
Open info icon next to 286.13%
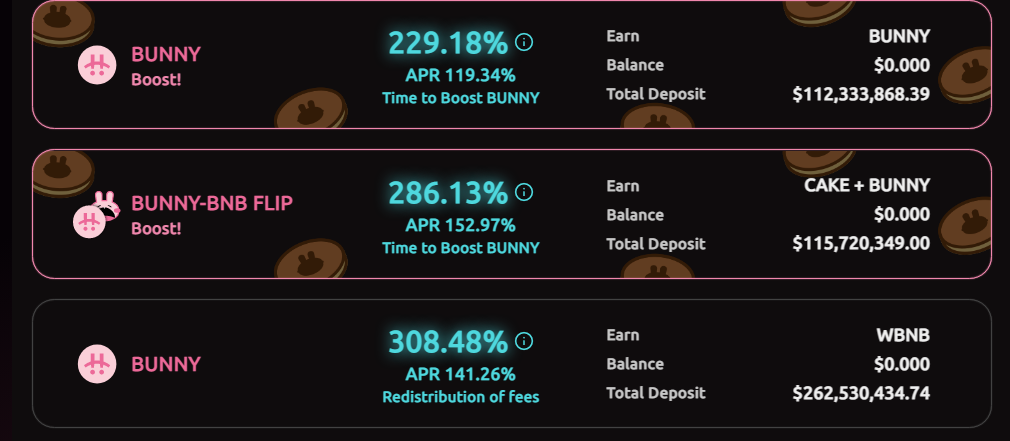524,192
